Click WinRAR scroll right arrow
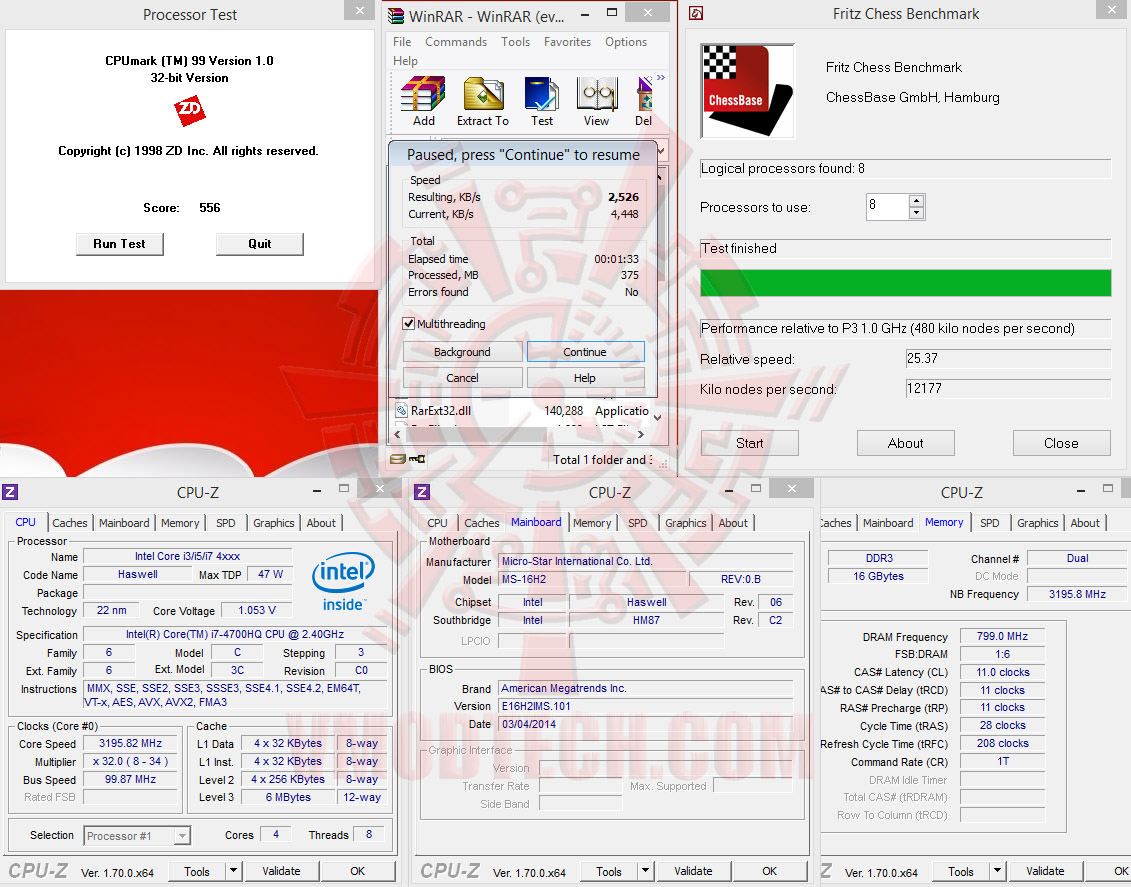The image size is (1131, 887). [641, 434]
